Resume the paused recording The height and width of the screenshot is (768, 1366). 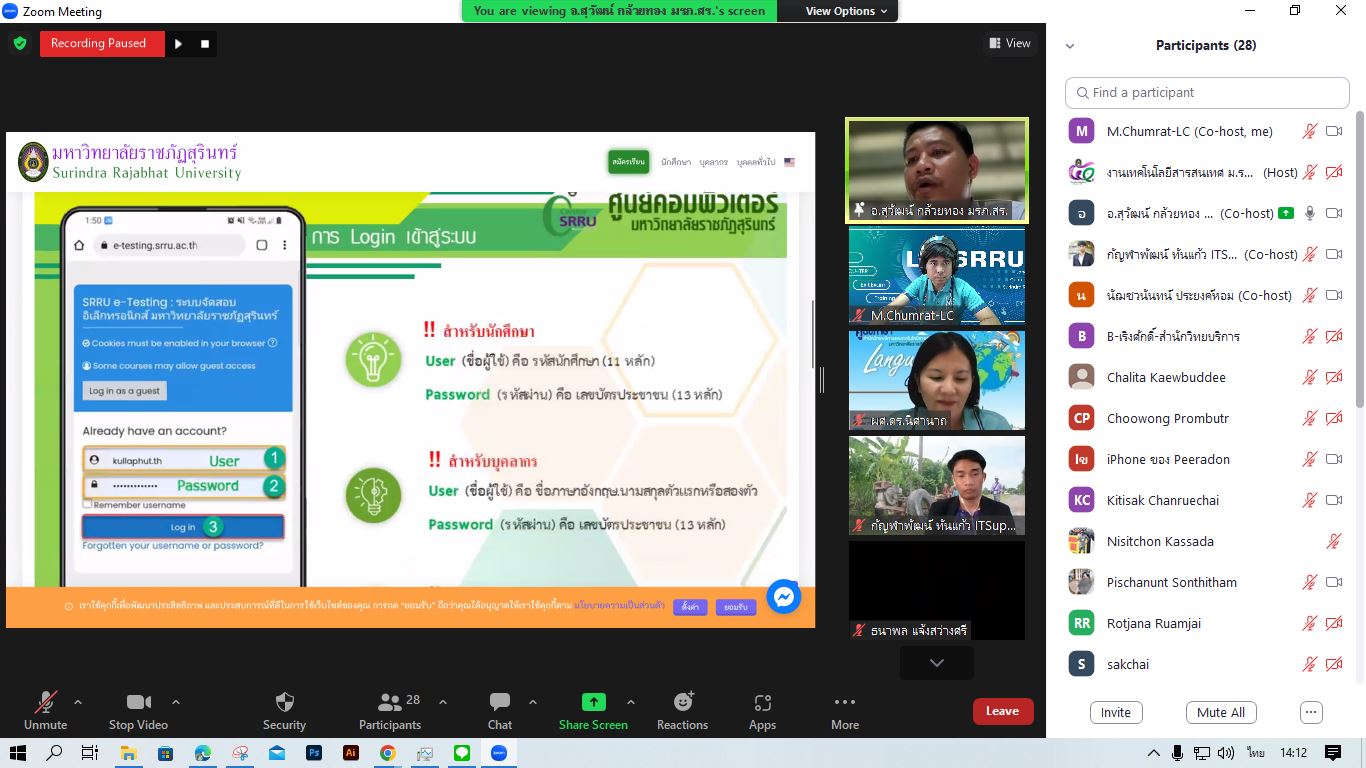pos(178,44)
